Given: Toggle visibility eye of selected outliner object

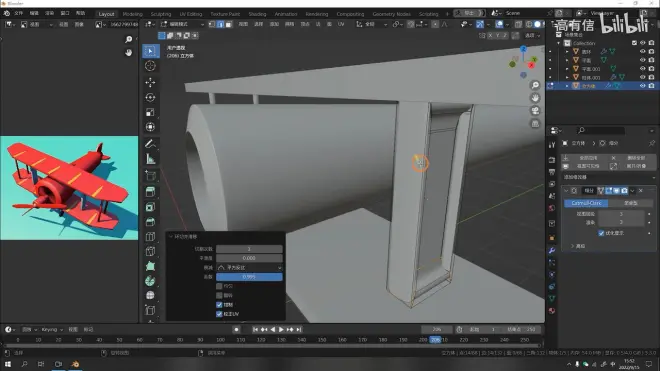Looking at the screenshot, I should tap(642, 85).
